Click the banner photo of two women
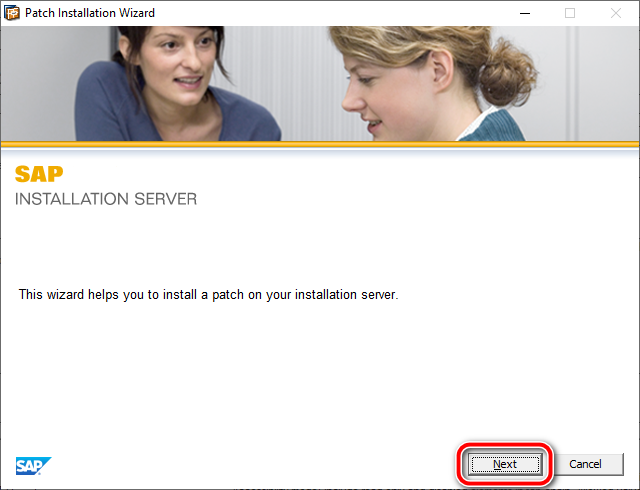The width and height of the screenshot is (640, 490). (320, 84)
